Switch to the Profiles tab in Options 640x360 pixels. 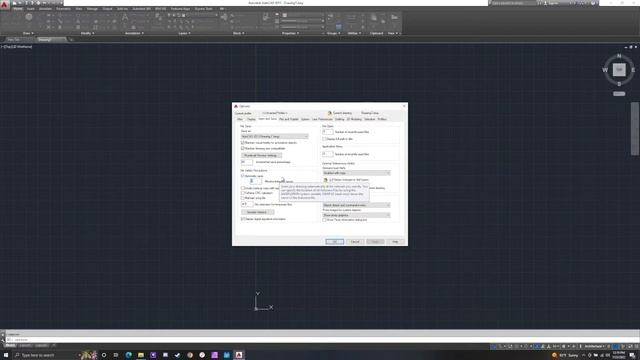382,119
